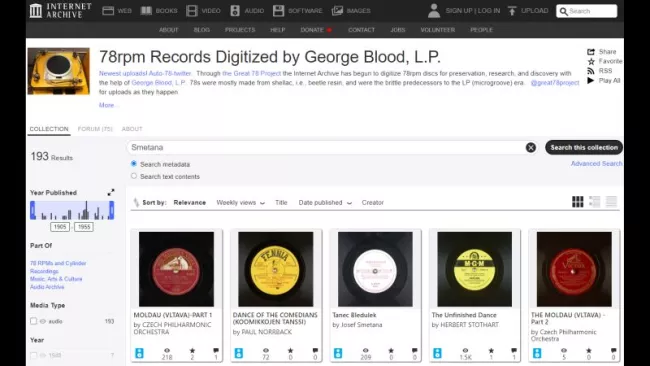Open About in the top navigation
Viewport: 650px width, 366px height.
(168, 30)
